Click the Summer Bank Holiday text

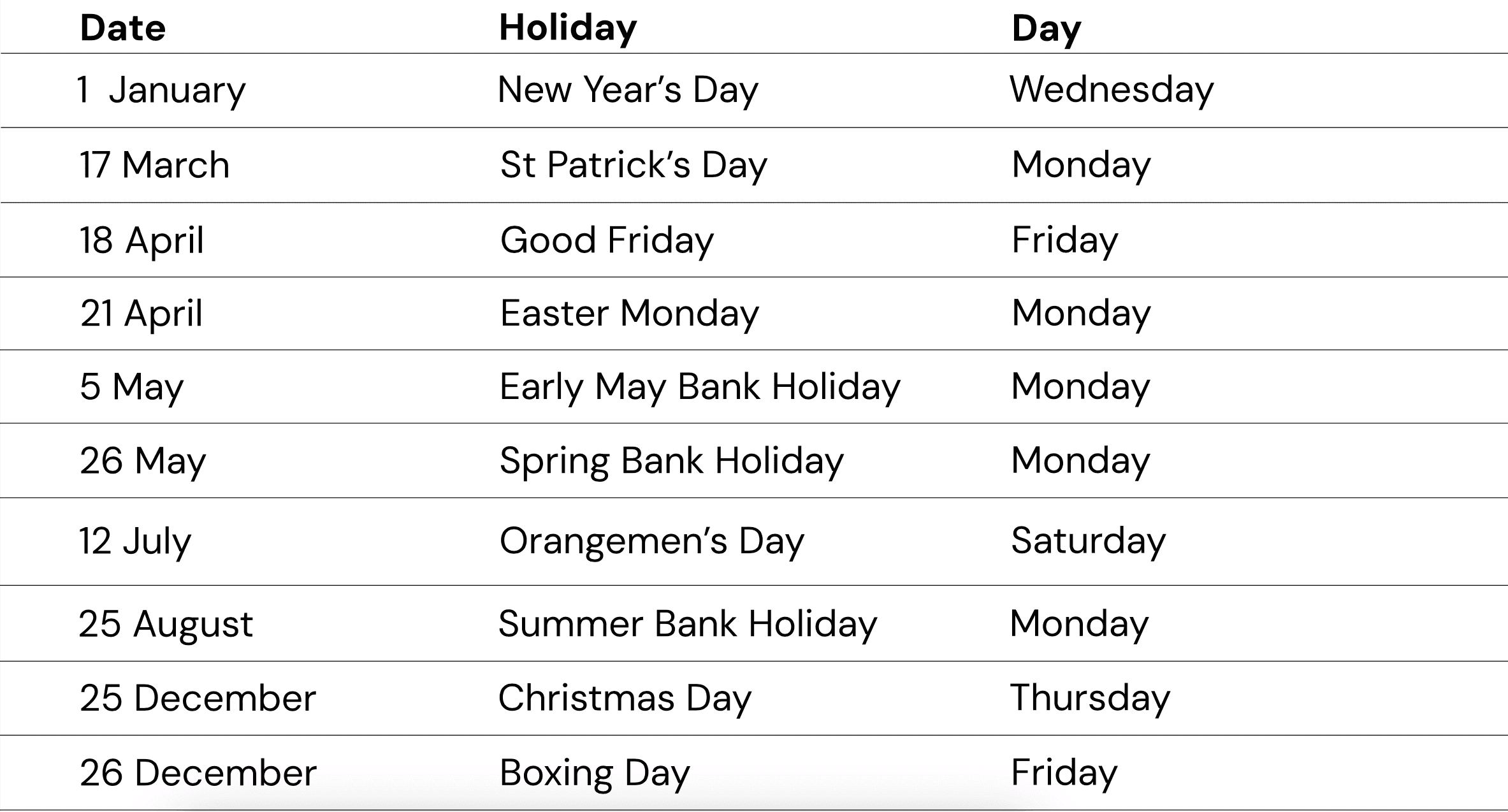tap(688, 623)
